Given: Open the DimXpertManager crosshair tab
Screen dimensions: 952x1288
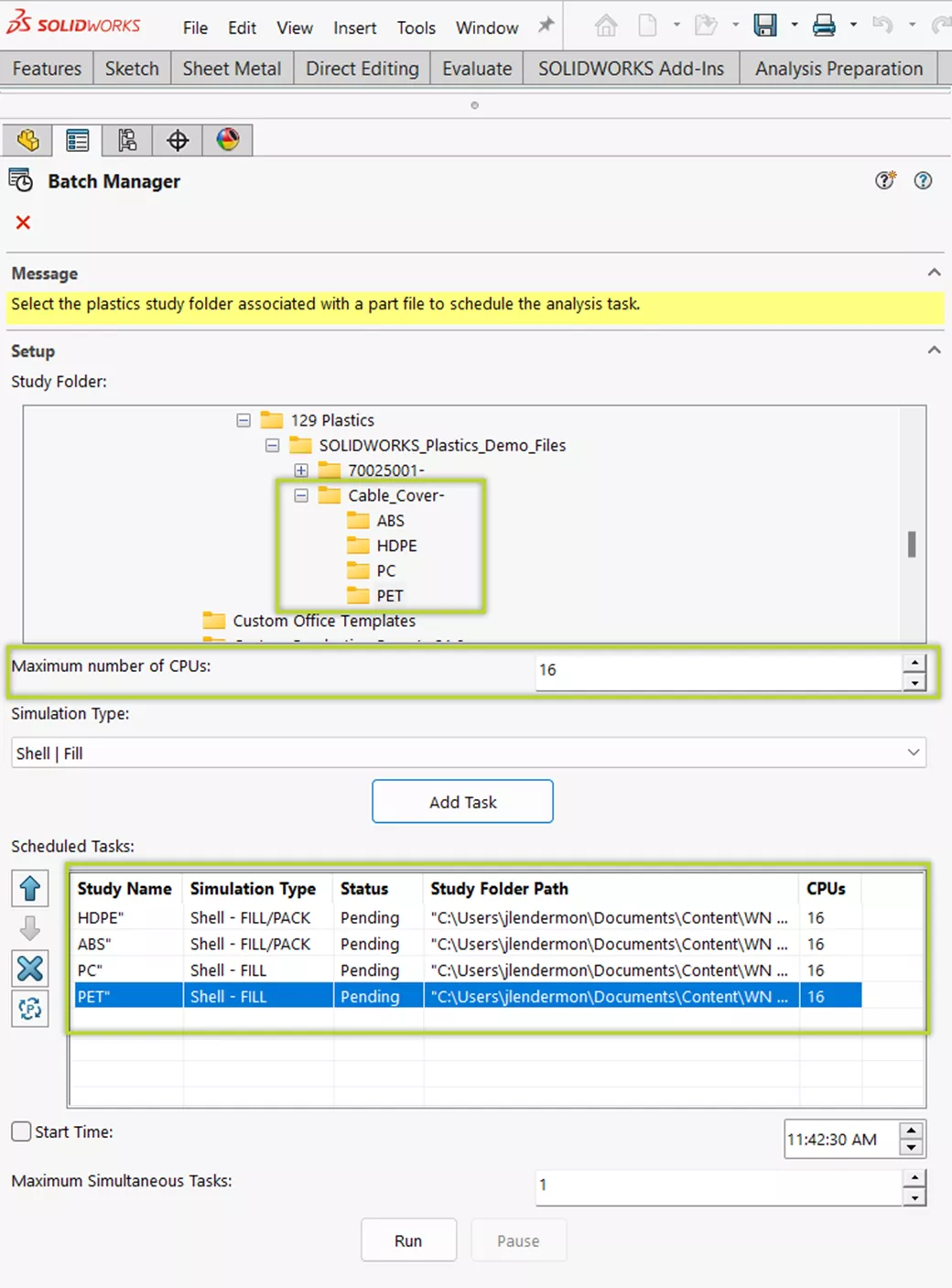Looking at the screenshot, I should pos(178,140).
